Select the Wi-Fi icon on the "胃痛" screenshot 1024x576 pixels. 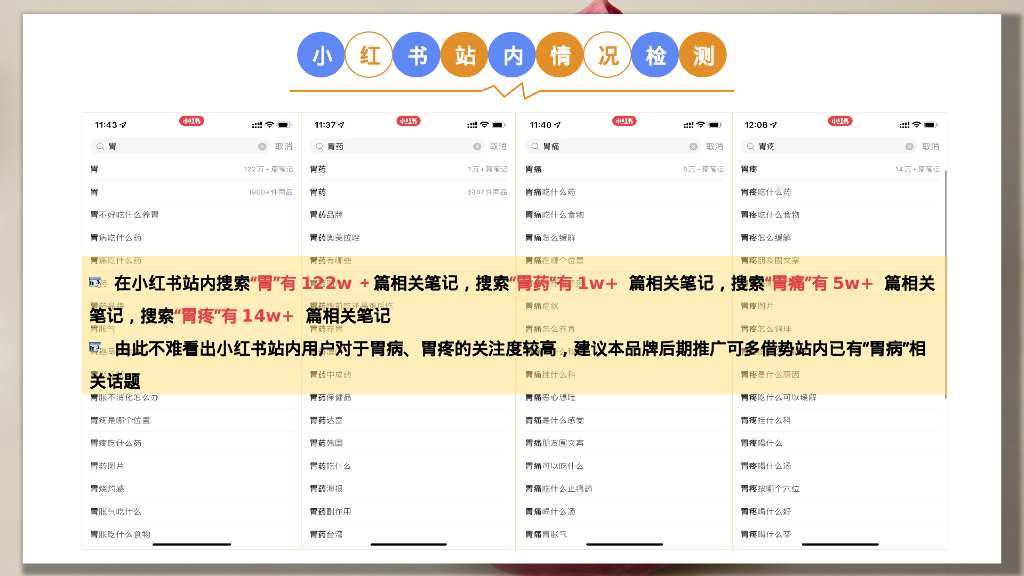tap(699, 125)
